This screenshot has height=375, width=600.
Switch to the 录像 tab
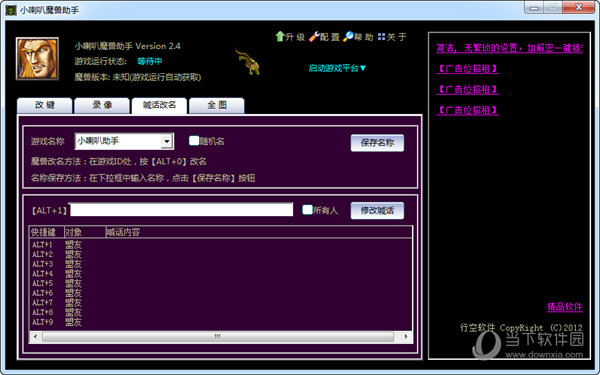pos(102,105)
